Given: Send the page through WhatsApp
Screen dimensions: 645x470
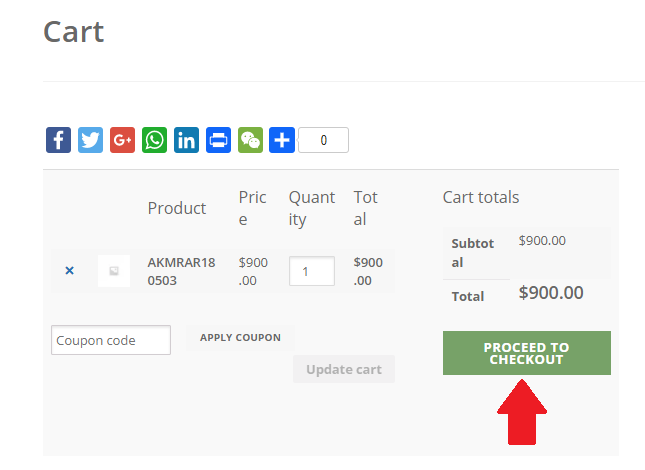Looking at the screenshot, I should [154, 140].
